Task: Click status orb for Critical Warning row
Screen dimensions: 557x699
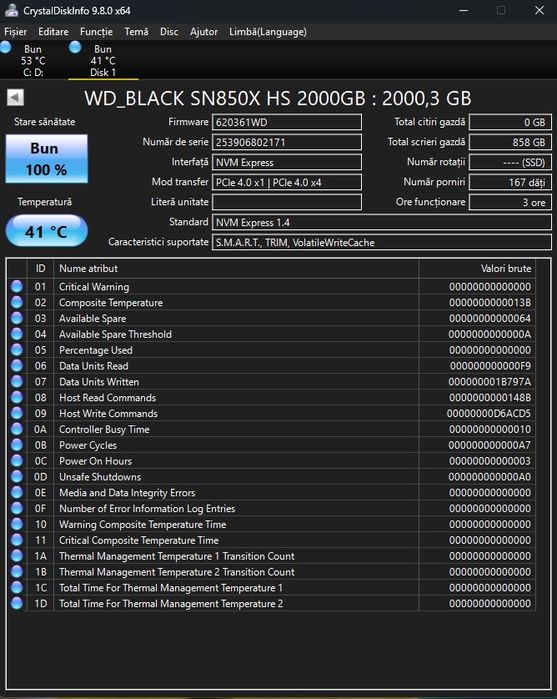Action: (17, 287)
